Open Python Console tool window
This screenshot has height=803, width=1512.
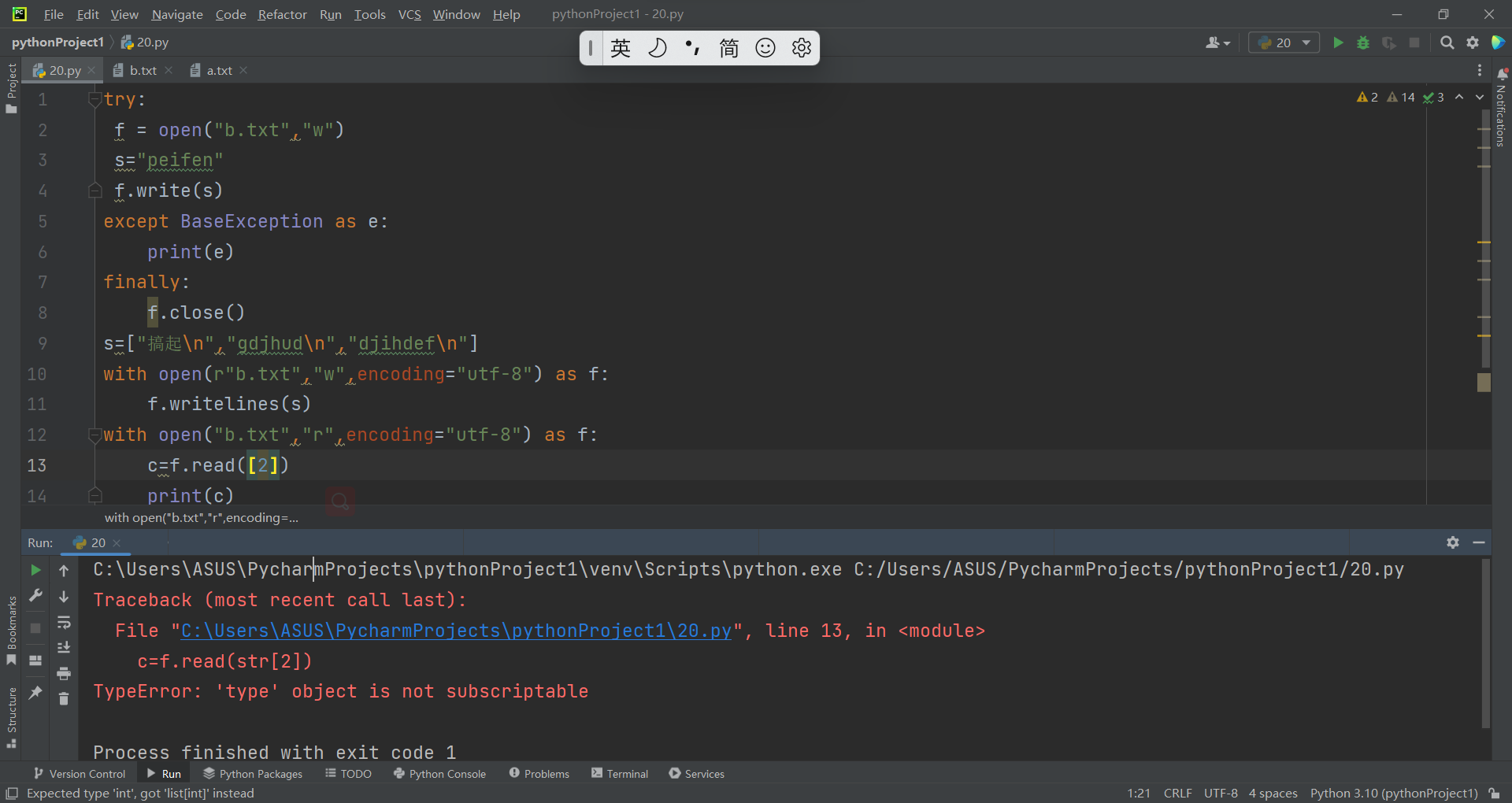[439, 774]
